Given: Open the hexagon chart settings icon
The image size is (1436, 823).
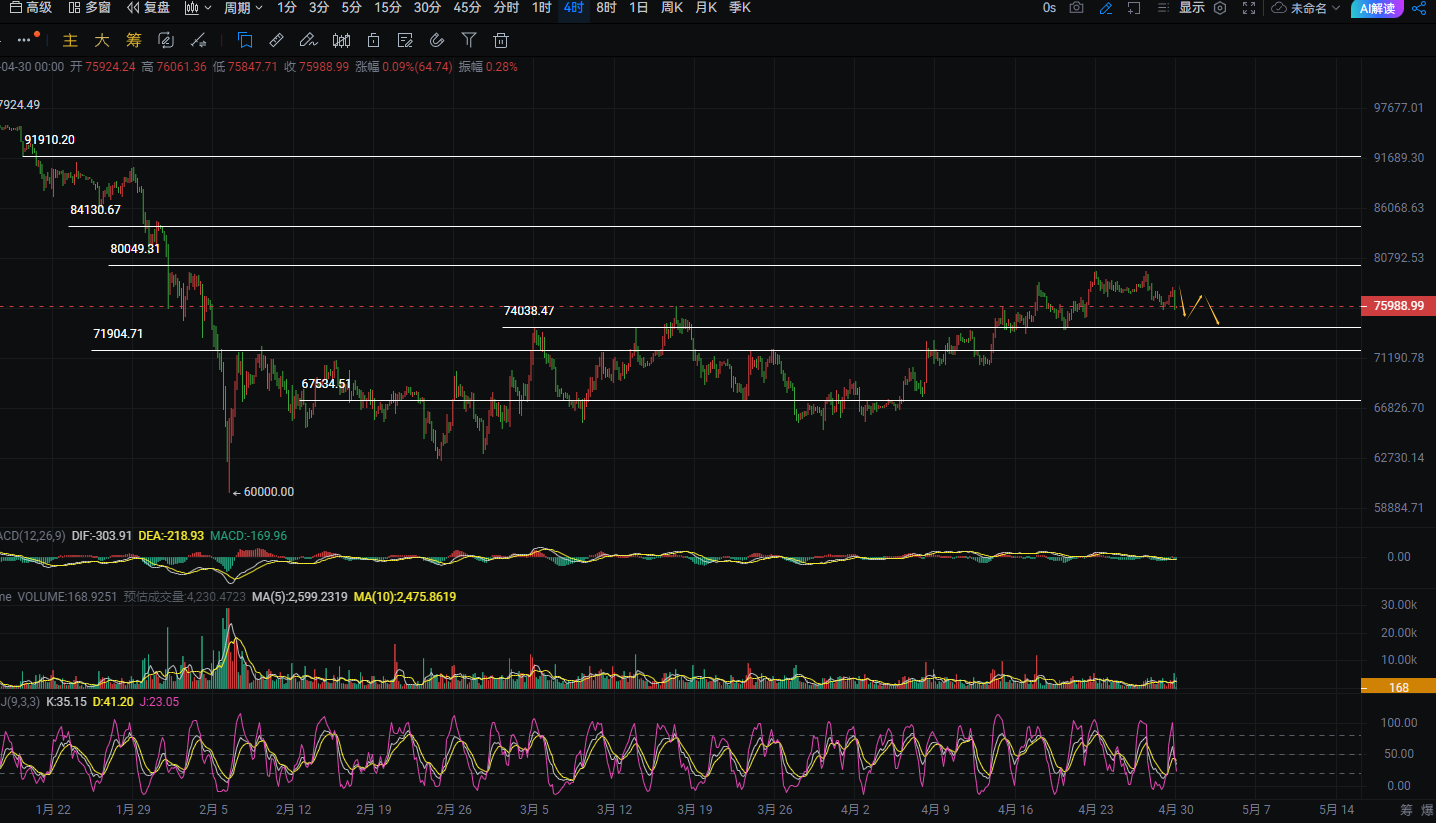Looking at the screenshot, I should (1220, 8).
